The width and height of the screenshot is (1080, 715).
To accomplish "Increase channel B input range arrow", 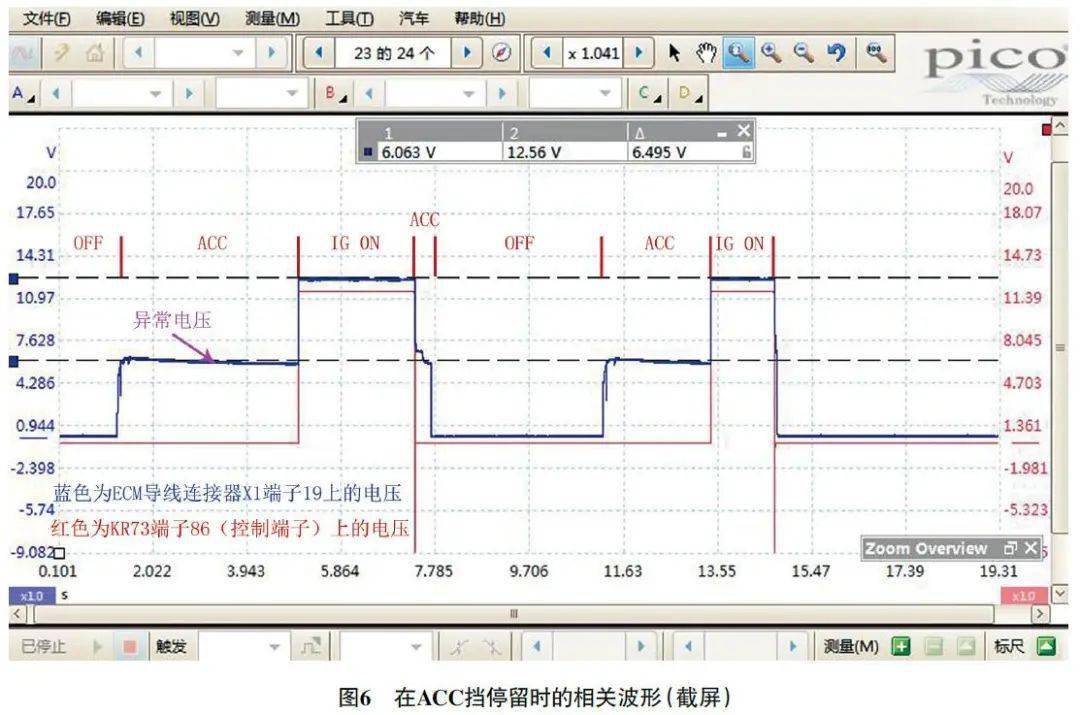I will pos(502,94).
